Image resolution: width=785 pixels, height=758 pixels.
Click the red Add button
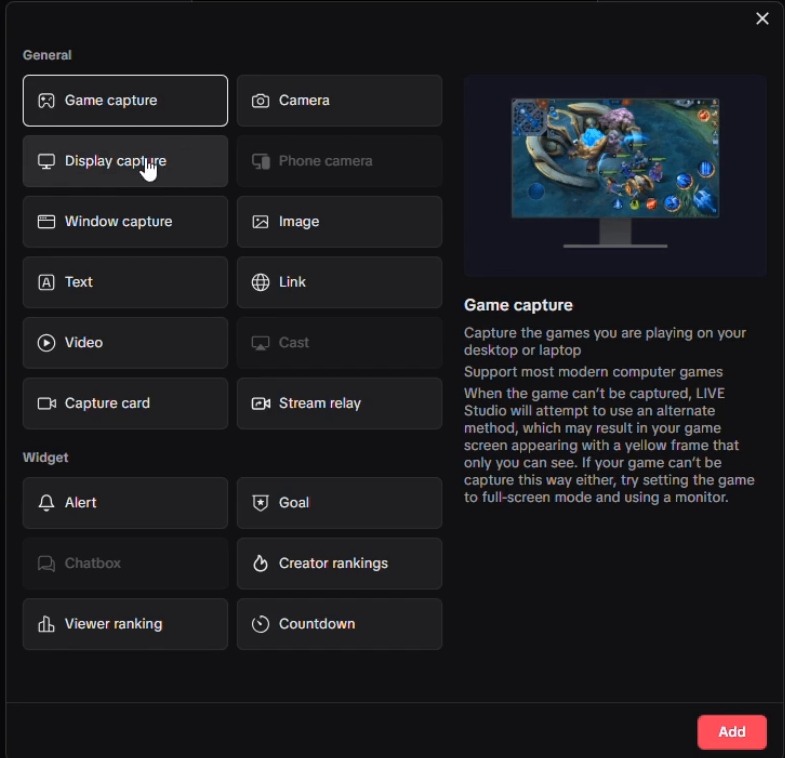point(731,732)
